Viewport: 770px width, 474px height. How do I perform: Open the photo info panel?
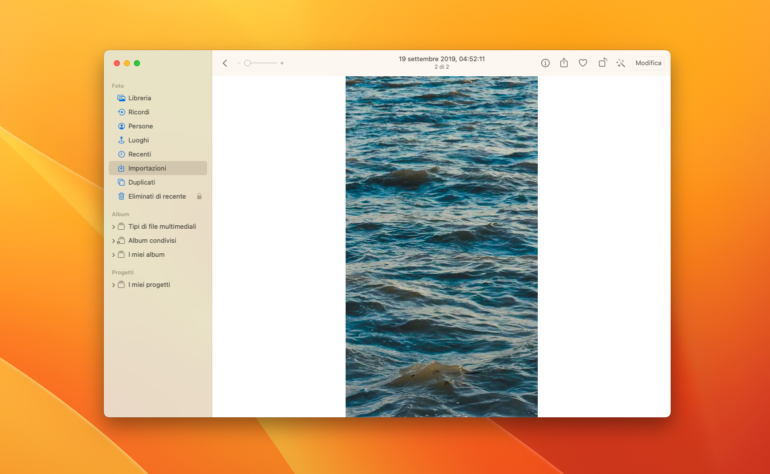(545, 63)
